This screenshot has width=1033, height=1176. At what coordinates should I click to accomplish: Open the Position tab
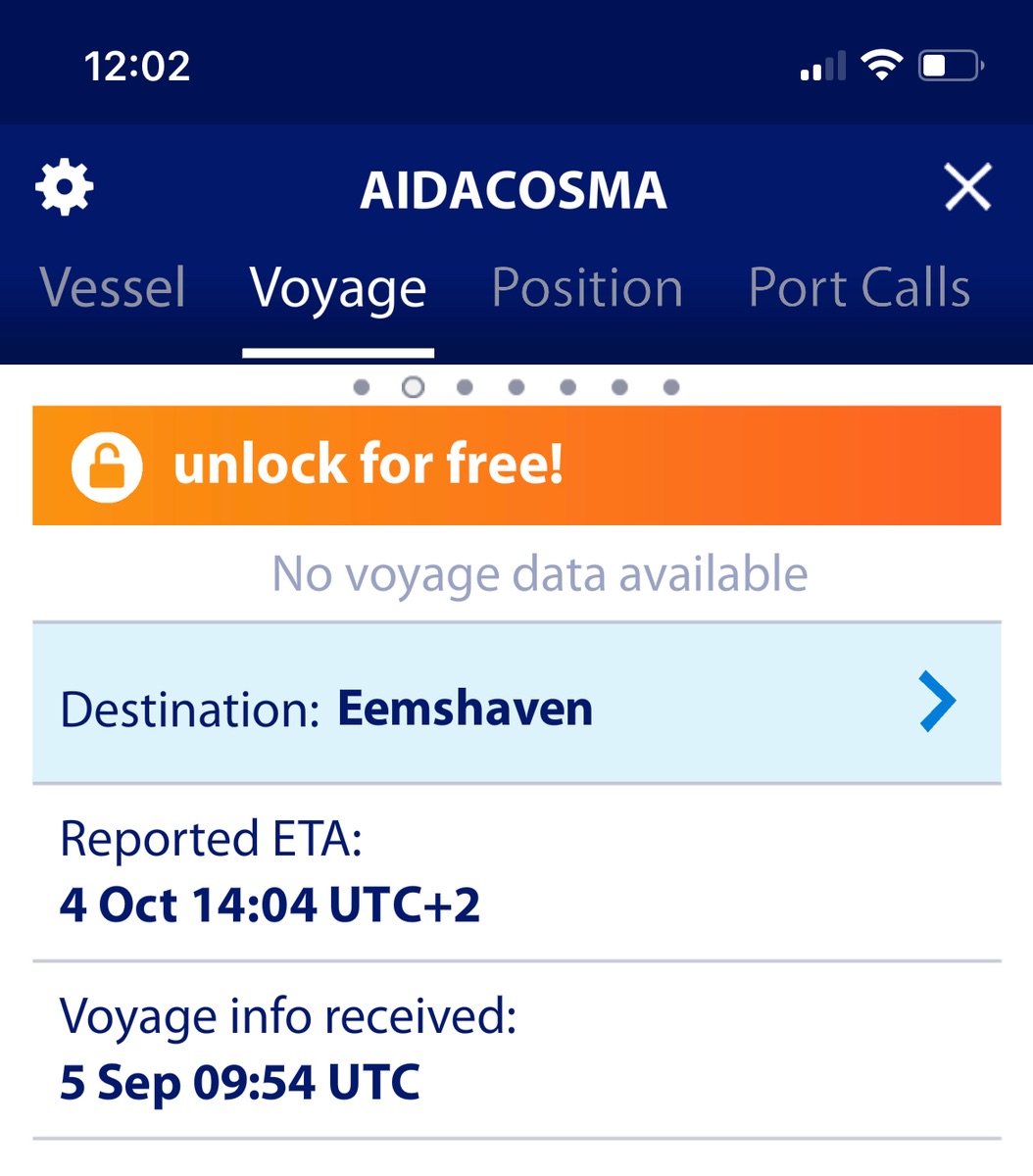(587, 288)
